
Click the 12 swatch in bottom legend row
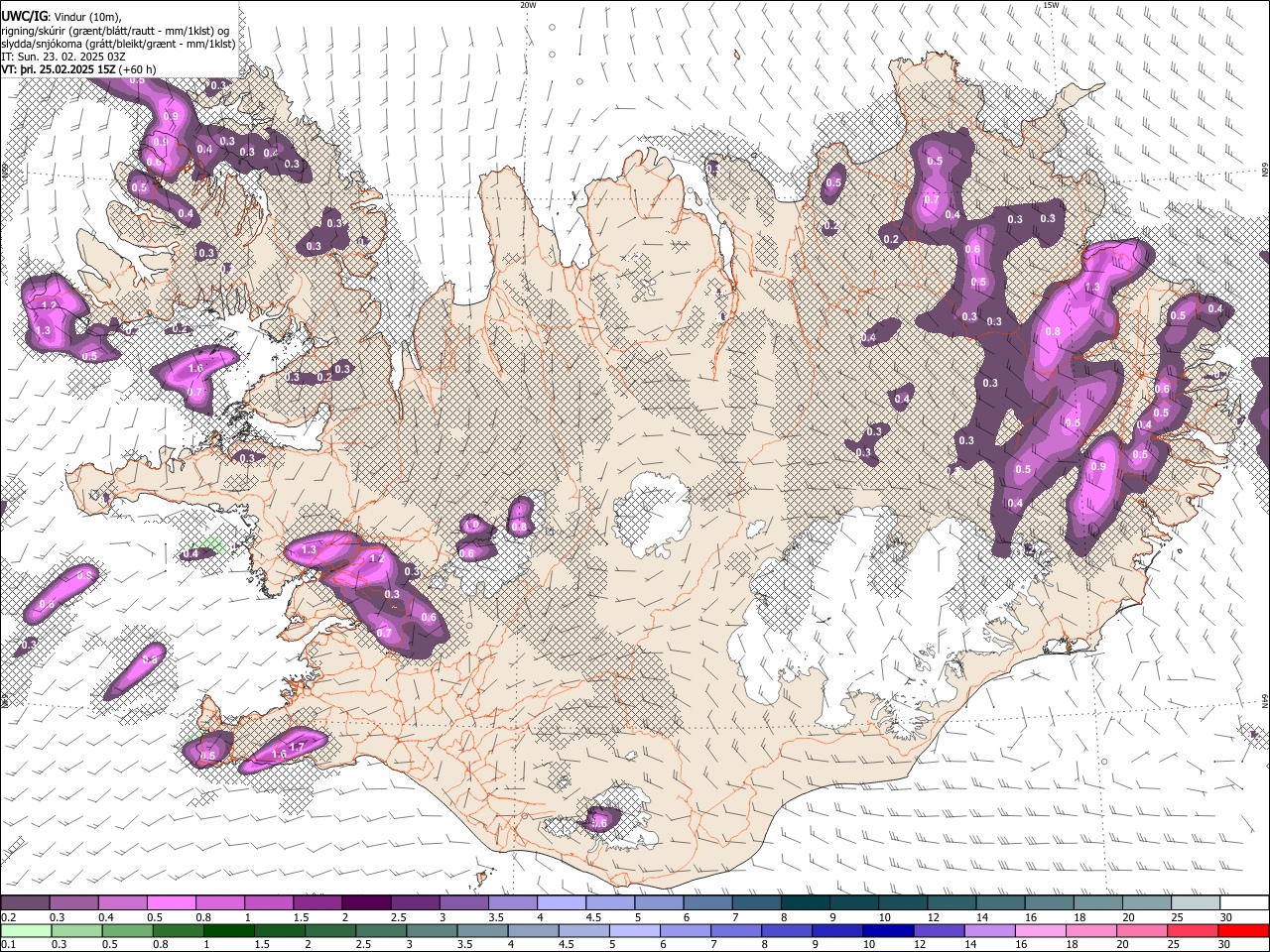pos(940,930)
